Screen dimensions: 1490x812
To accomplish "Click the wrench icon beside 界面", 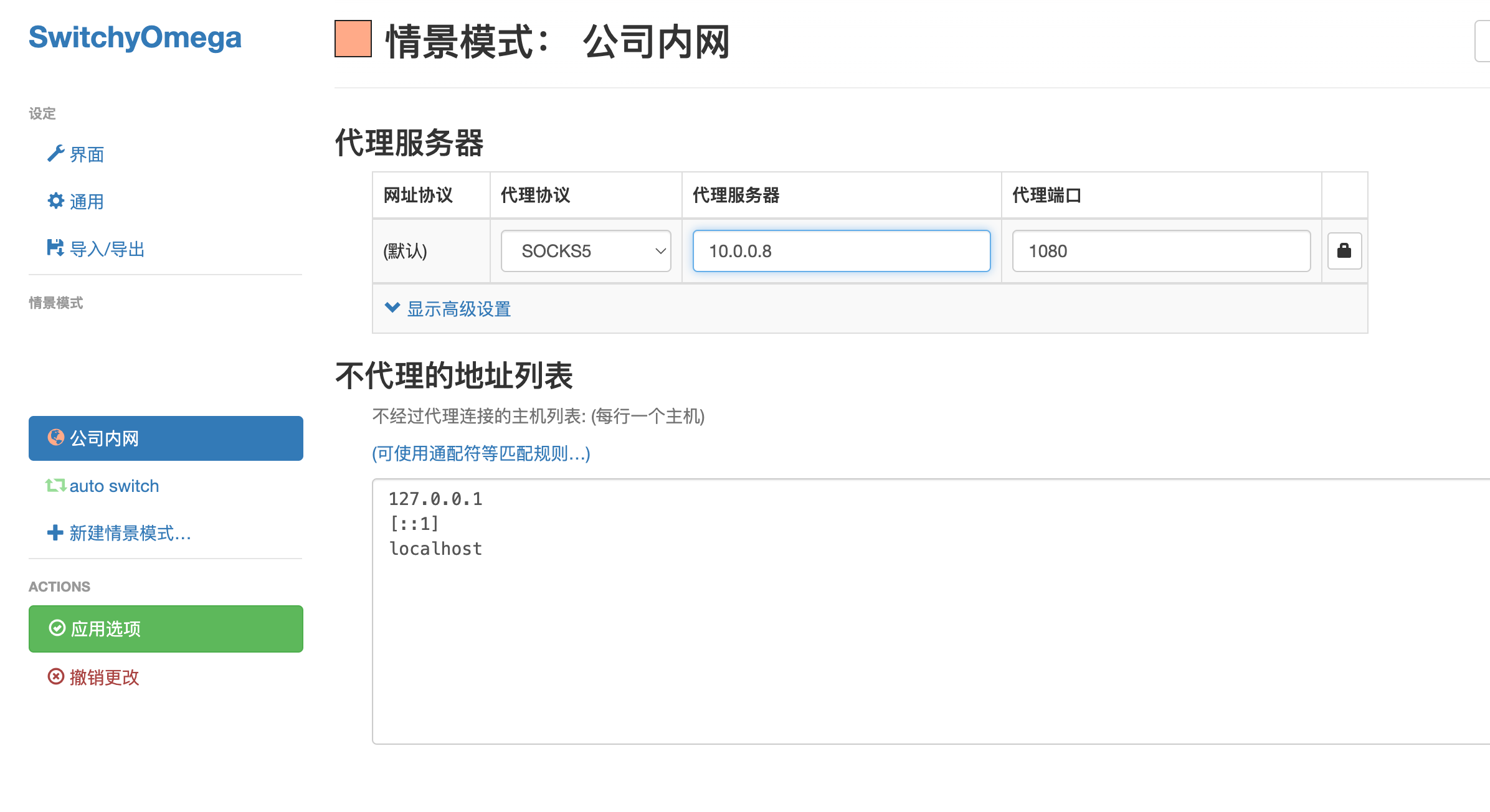I will (x=55, y=154).
